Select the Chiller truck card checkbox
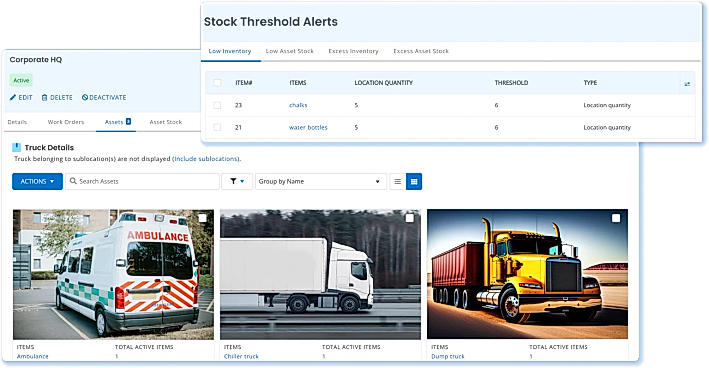709x368 pixels. (x=410, y=218)
